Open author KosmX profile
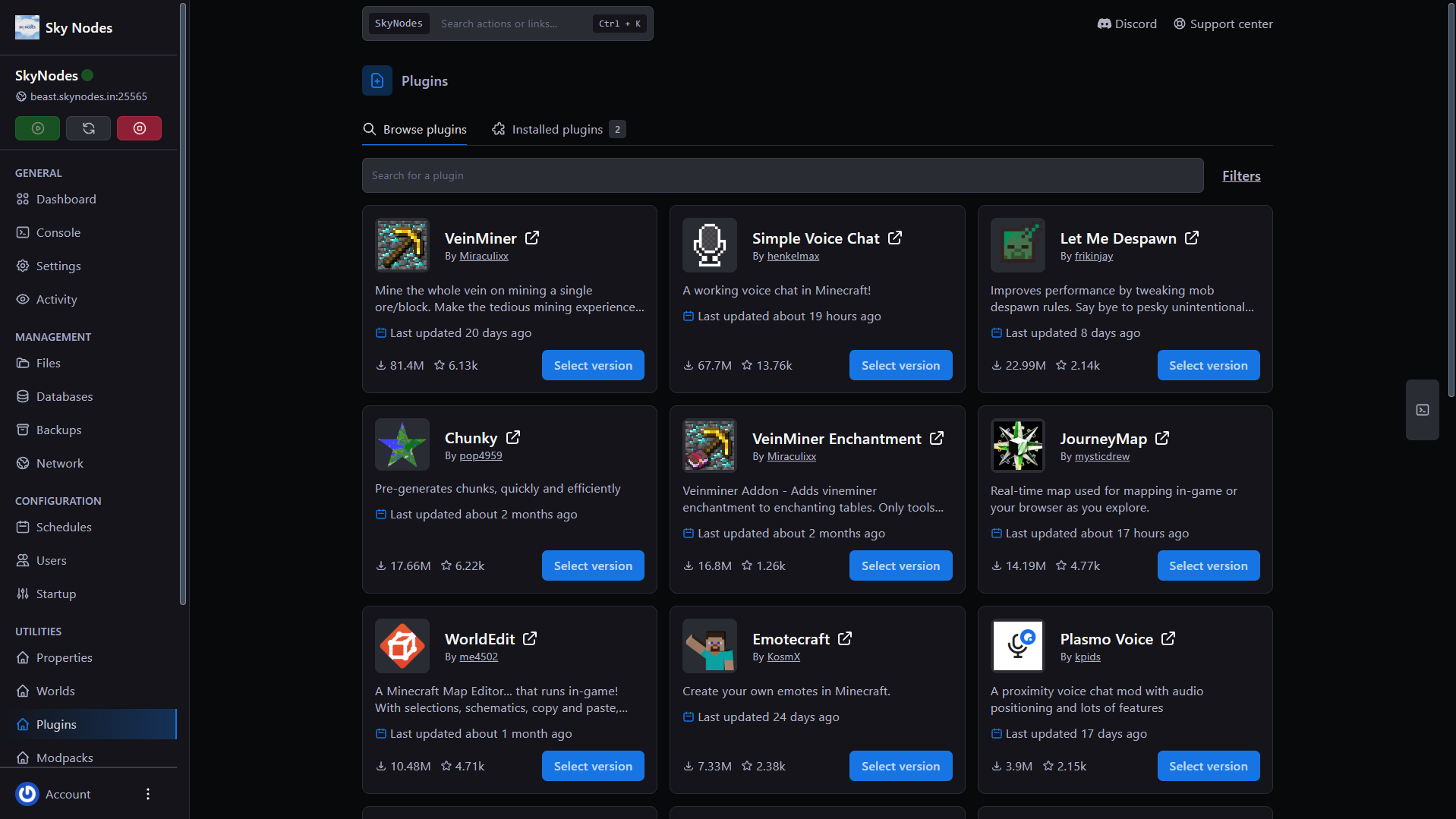The height and width of the screenshot is (819, 1456). coord(783,657)
